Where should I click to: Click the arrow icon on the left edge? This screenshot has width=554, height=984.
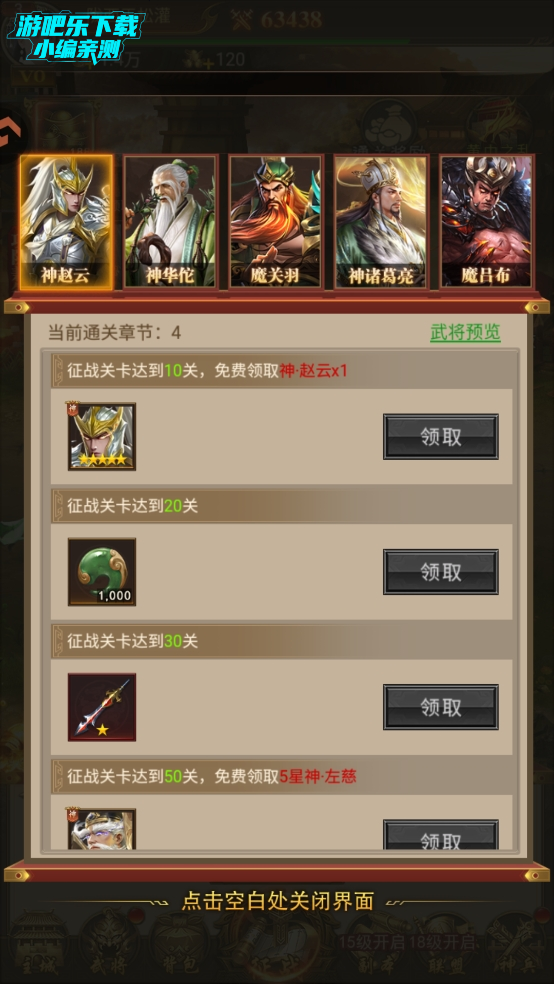[10, 132]
